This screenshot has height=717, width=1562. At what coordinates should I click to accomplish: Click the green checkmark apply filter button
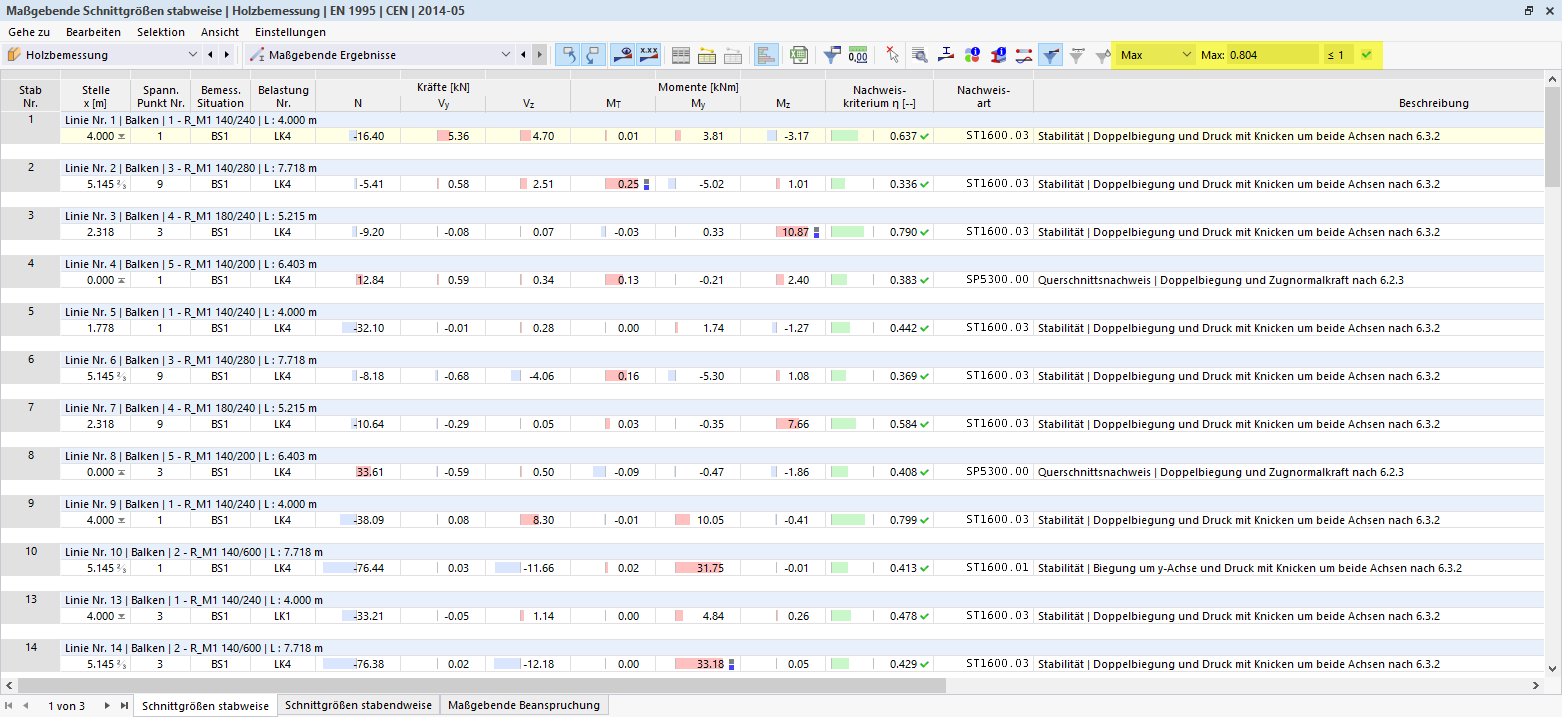pyautogui.click(x=1366, y=55)
